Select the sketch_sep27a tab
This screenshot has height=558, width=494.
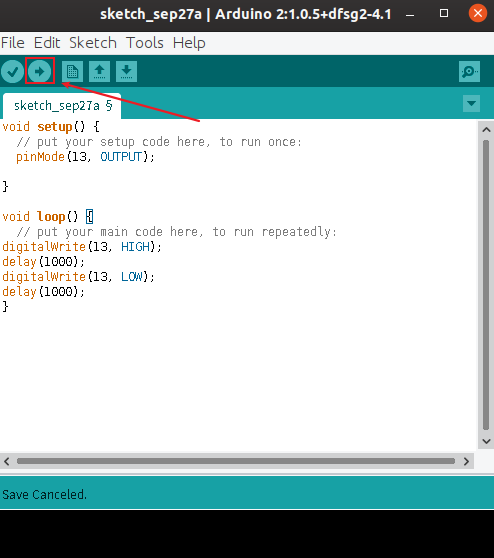click(62, 106)
